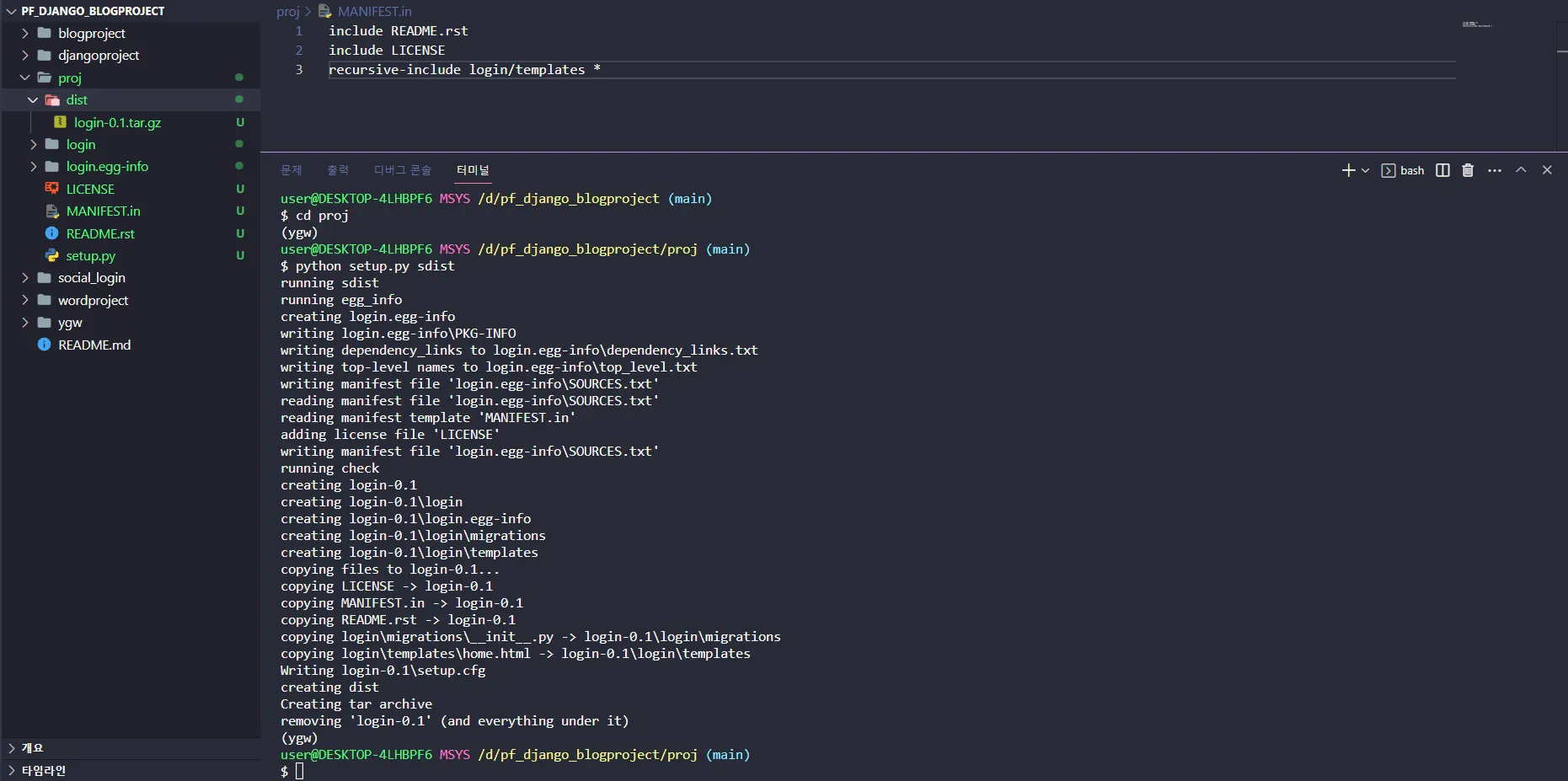Kill terminal with trash icon
This screenshot has height=781, width=1568.
[x=1468, y=170]
